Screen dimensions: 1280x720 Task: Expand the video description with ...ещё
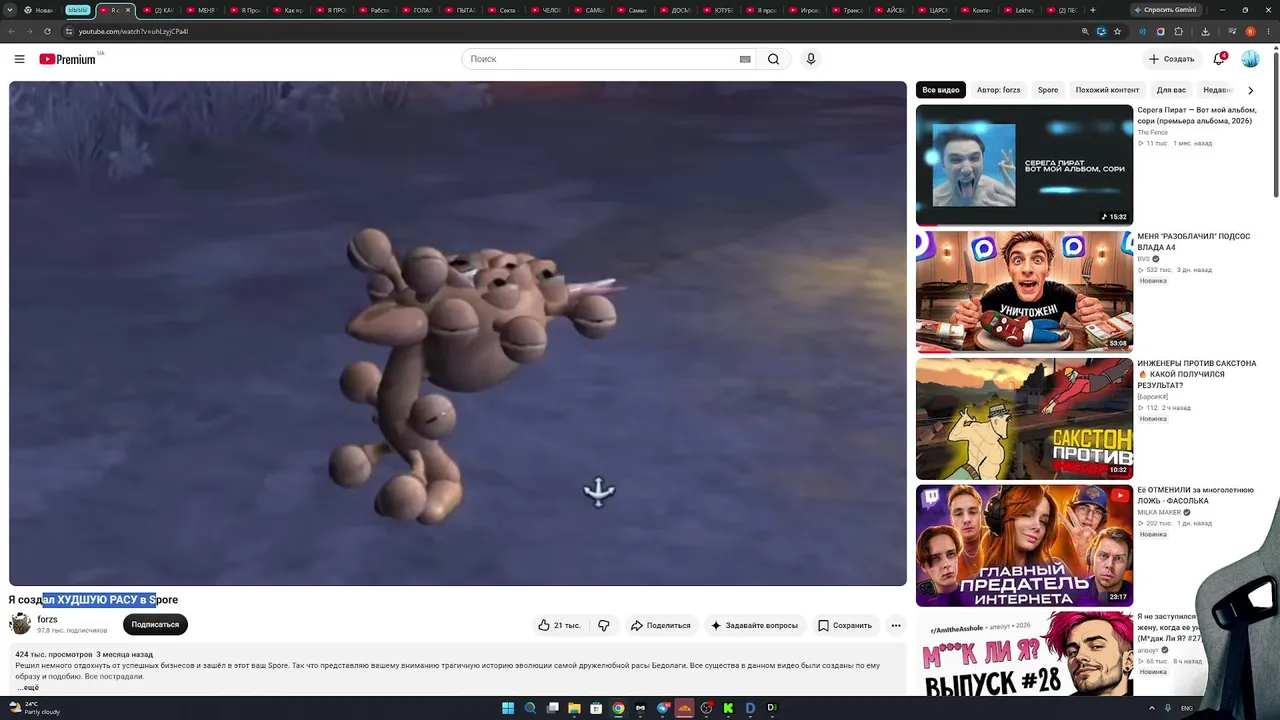point(28,687)
